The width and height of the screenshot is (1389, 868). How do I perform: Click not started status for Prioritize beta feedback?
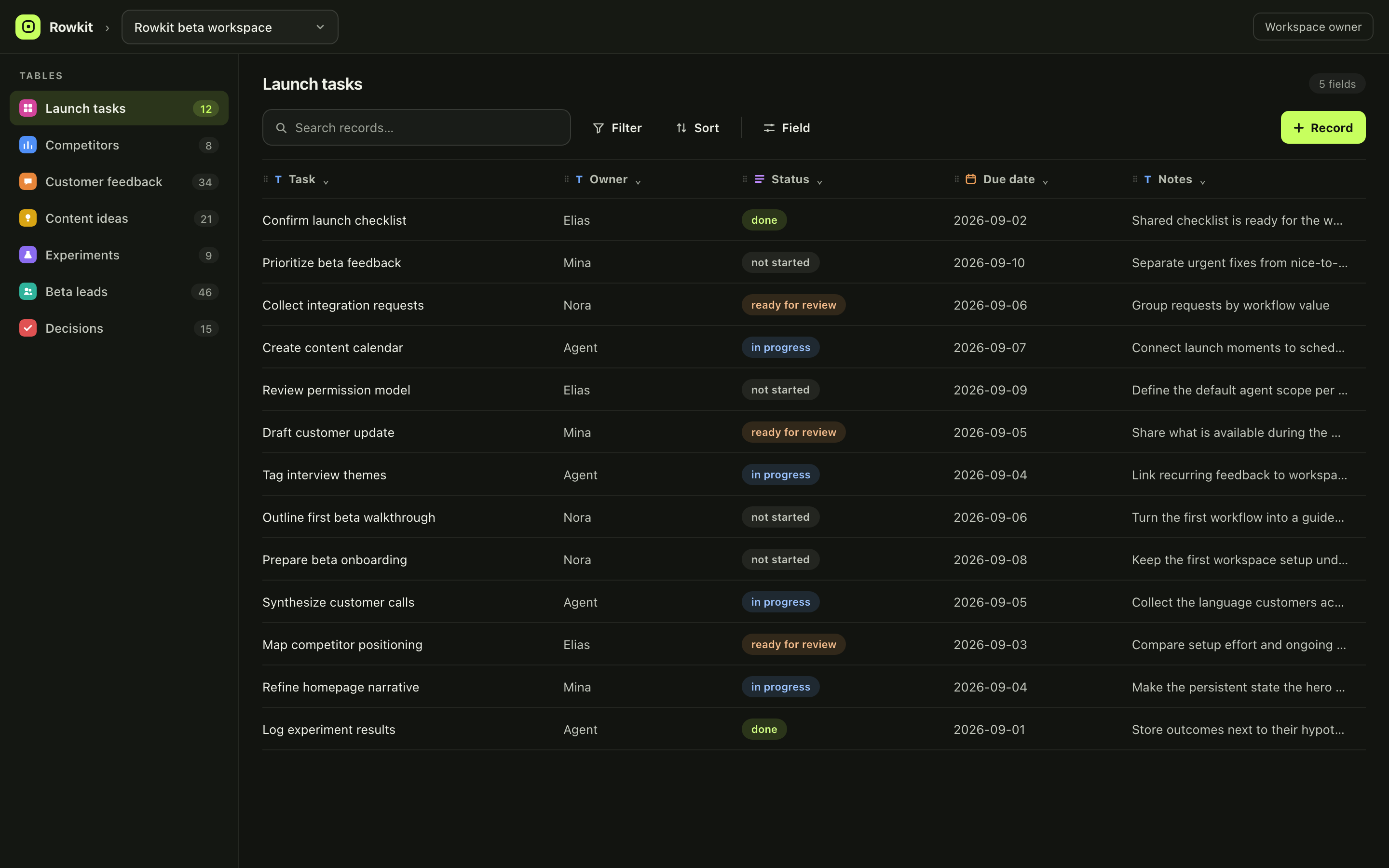[780, 262]
